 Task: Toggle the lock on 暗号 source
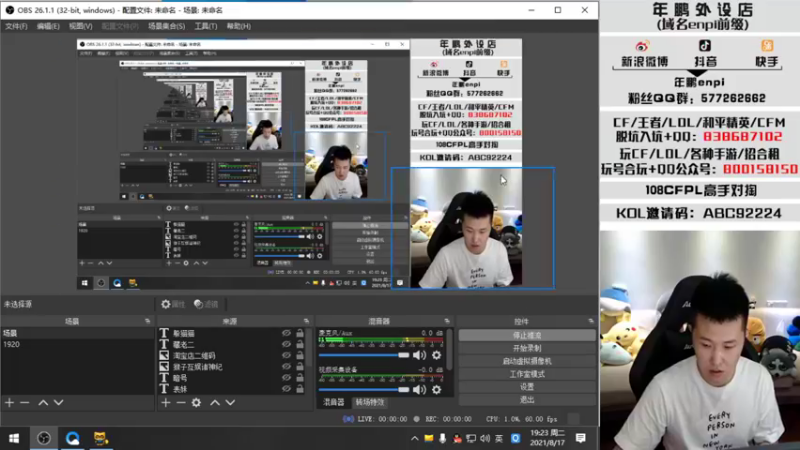300,378
